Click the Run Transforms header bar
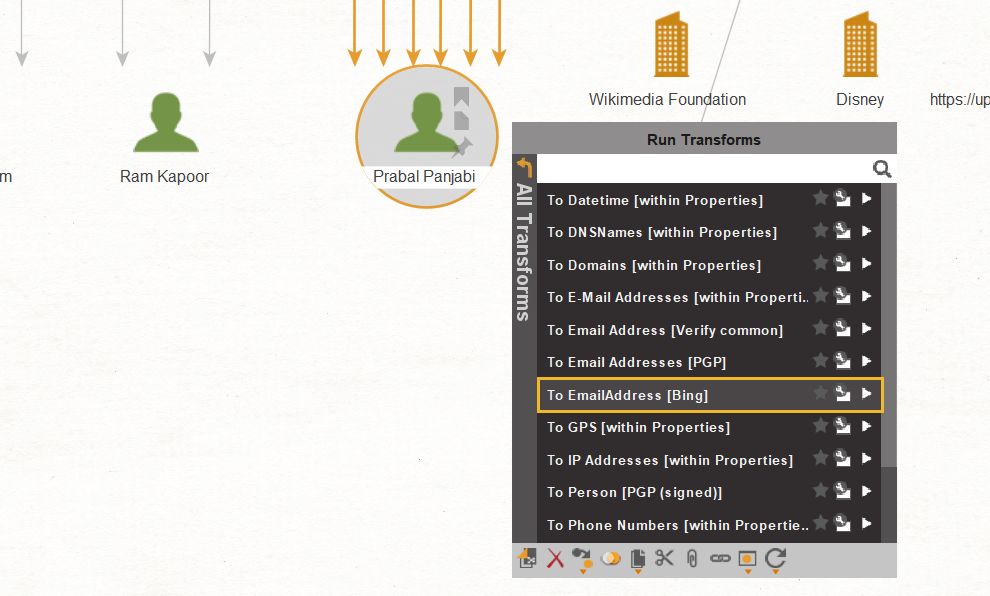 [704, 139]
